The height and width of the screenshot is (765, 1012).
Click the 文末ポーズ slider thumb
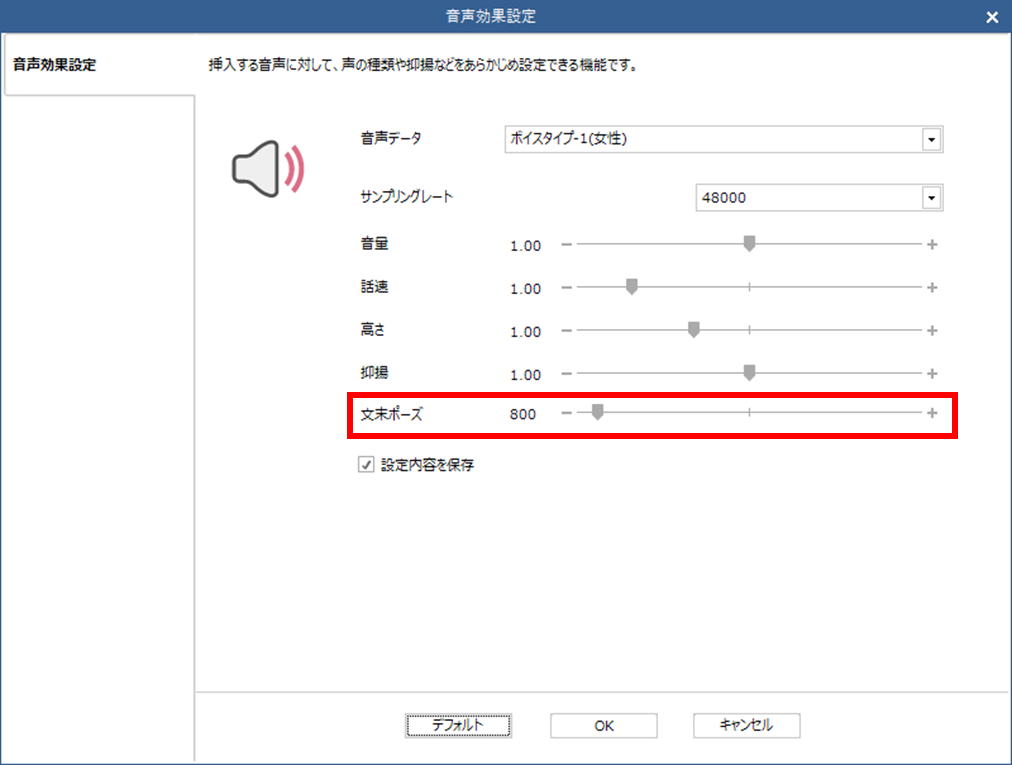point(598,412)
